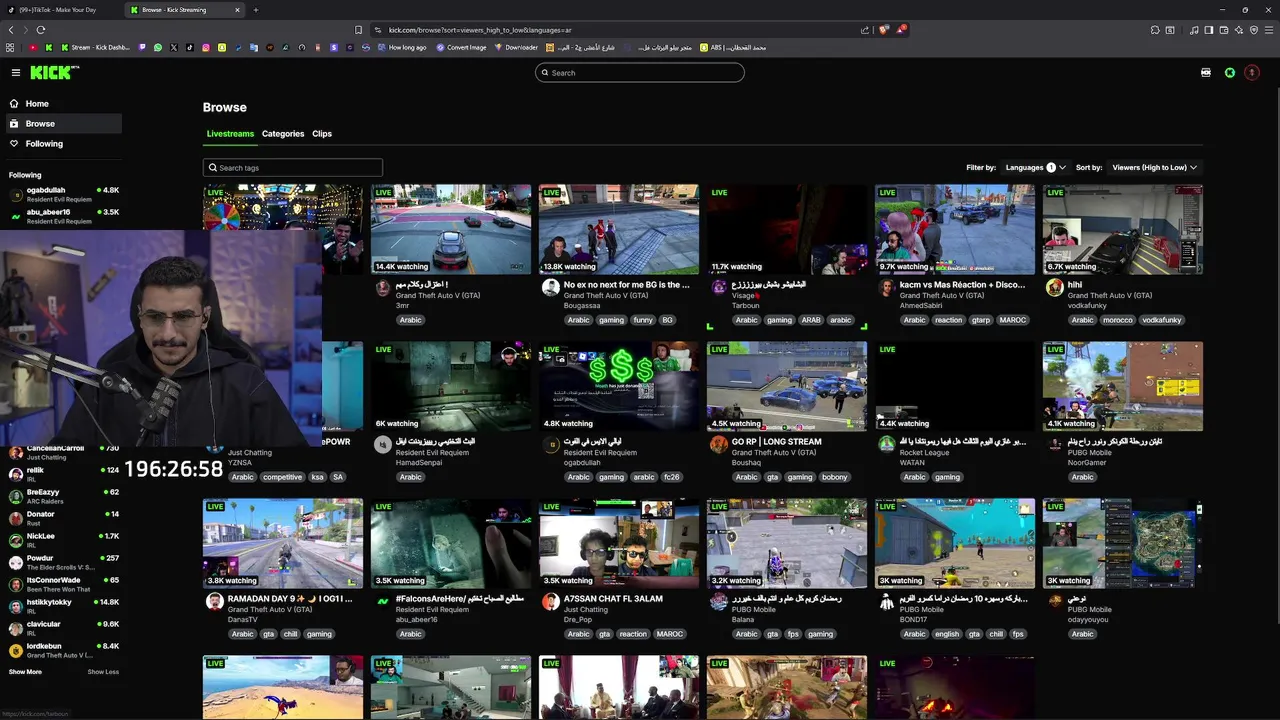Click the Bougassaa streamer avatar

click(x=550, y=288)
